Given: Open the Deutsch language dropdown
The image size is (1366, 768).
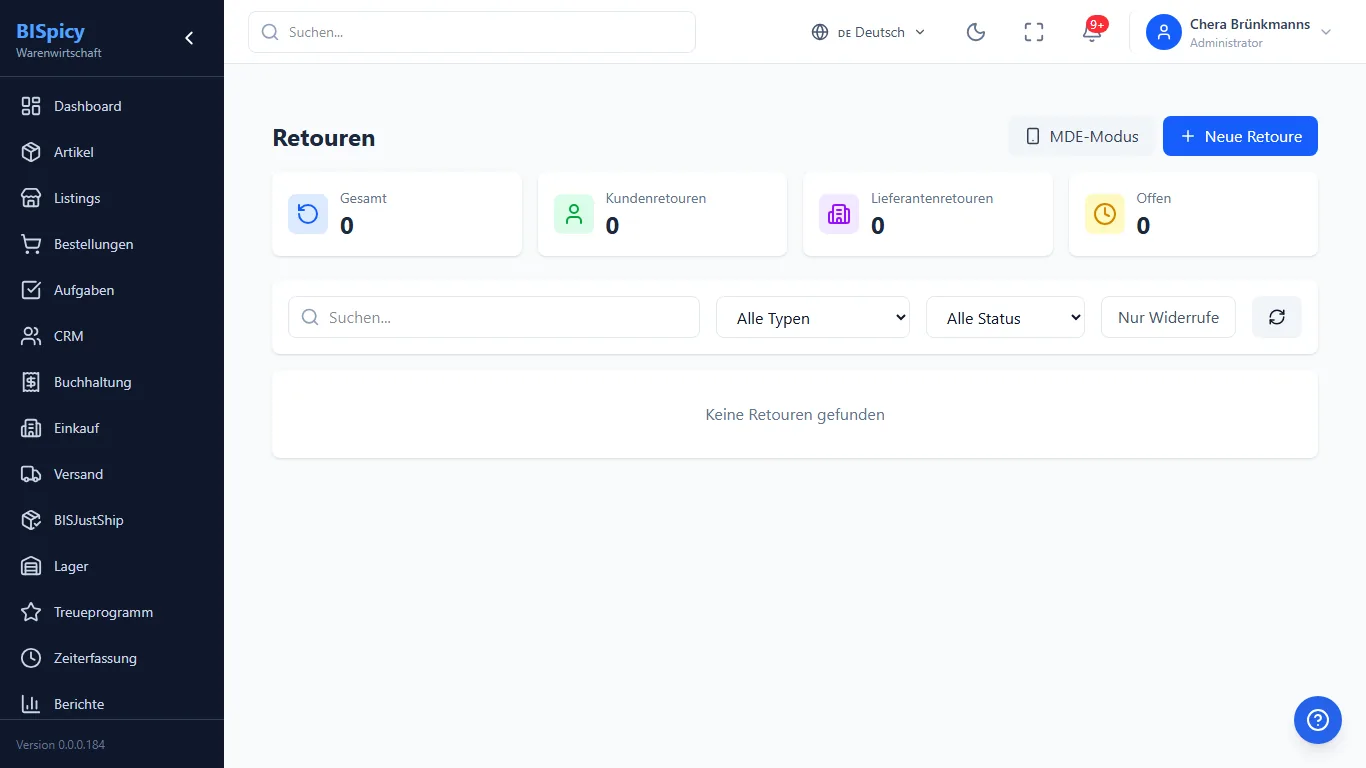Looking at the screenshot, I should (x=869, y=32).
